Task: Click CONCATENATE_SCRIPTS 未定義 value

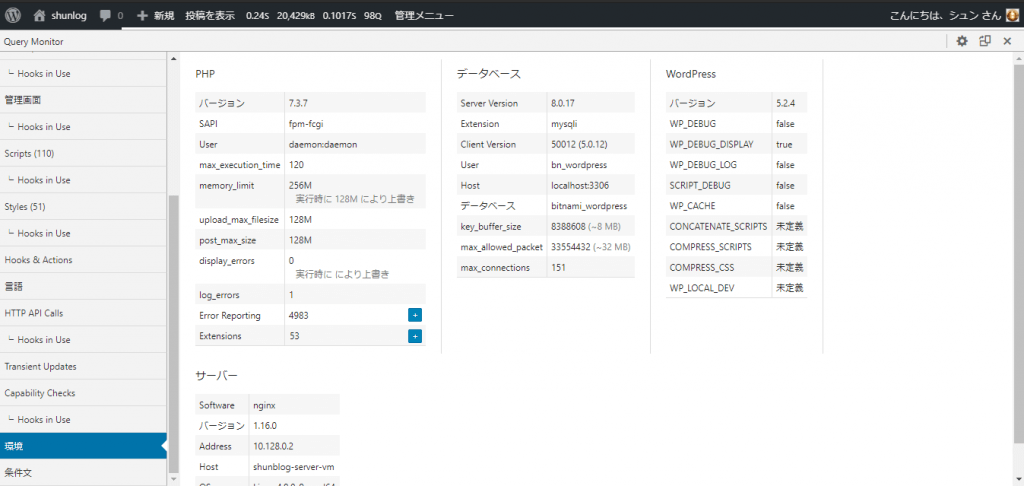Action: point(790,227)
